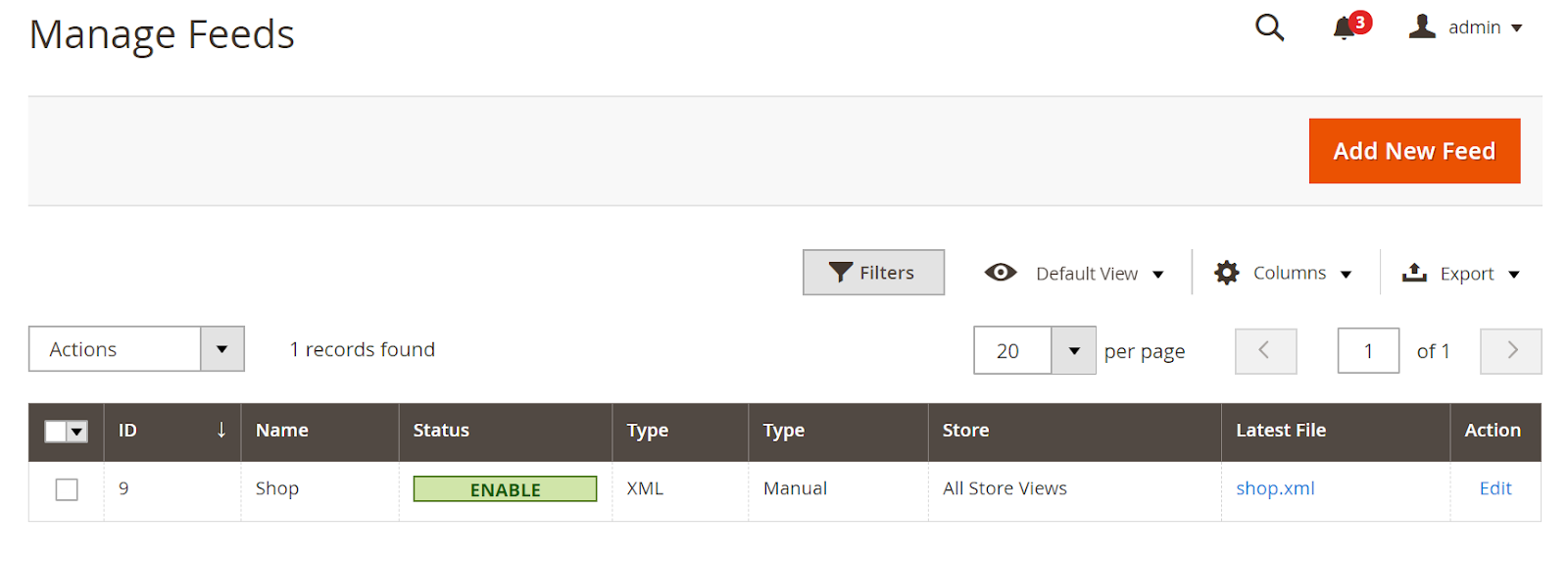Click Add New Feed button
1568x562 pixels.
[x=1414, y=151]
